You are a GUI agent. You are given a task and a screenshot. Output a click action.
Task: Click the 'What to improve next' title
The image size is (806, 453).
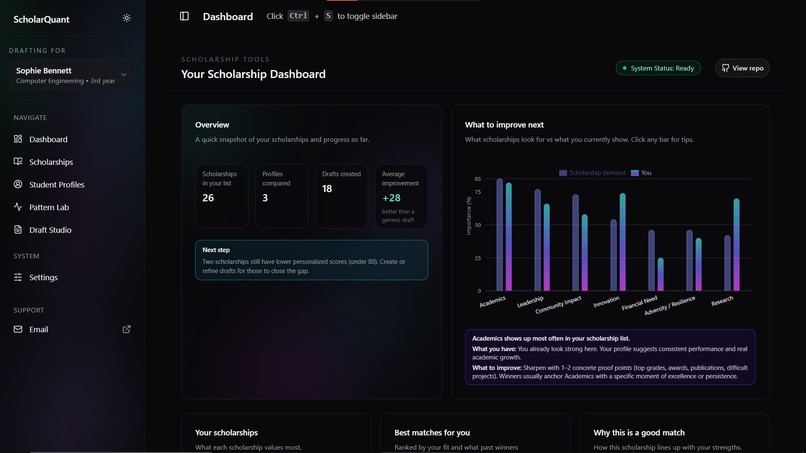click(x=504, y=124)
